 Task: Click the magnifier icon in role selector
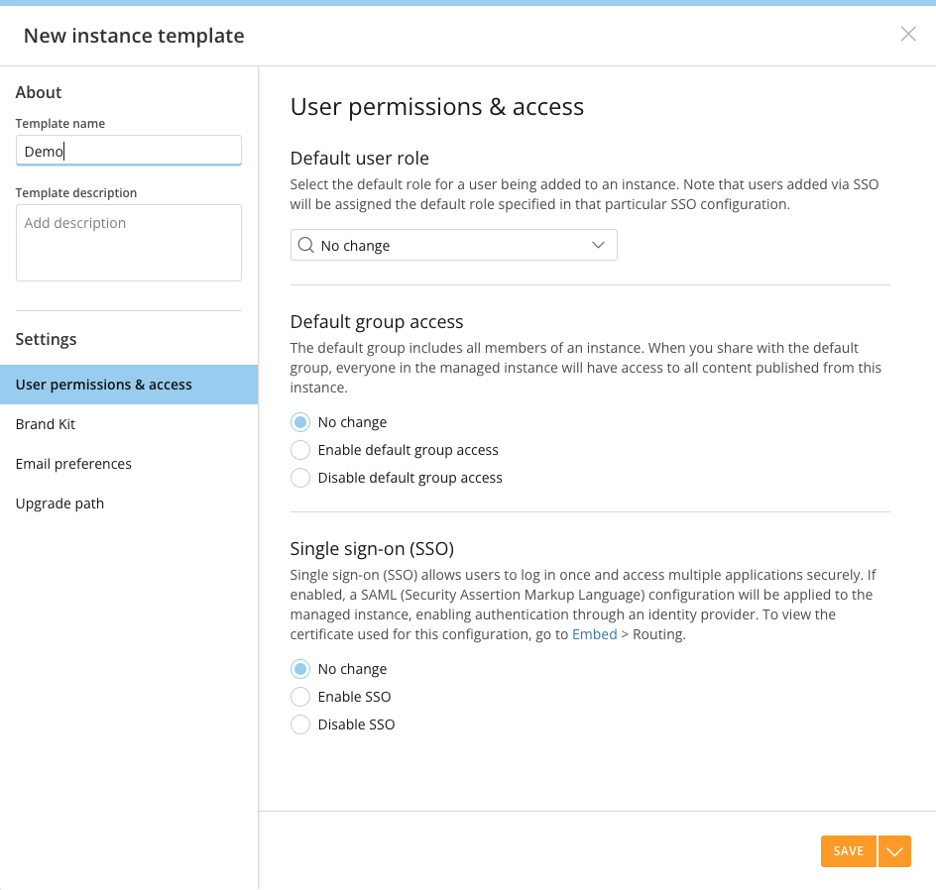click(x=306, y=245)
